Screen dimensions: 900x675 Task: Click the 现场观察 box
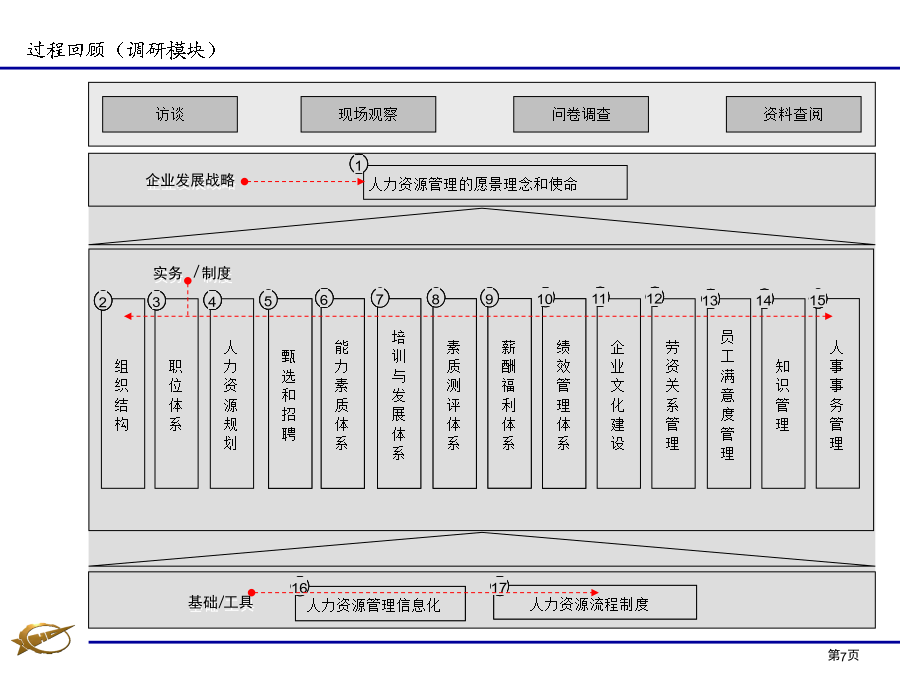(x=368, y=114)
